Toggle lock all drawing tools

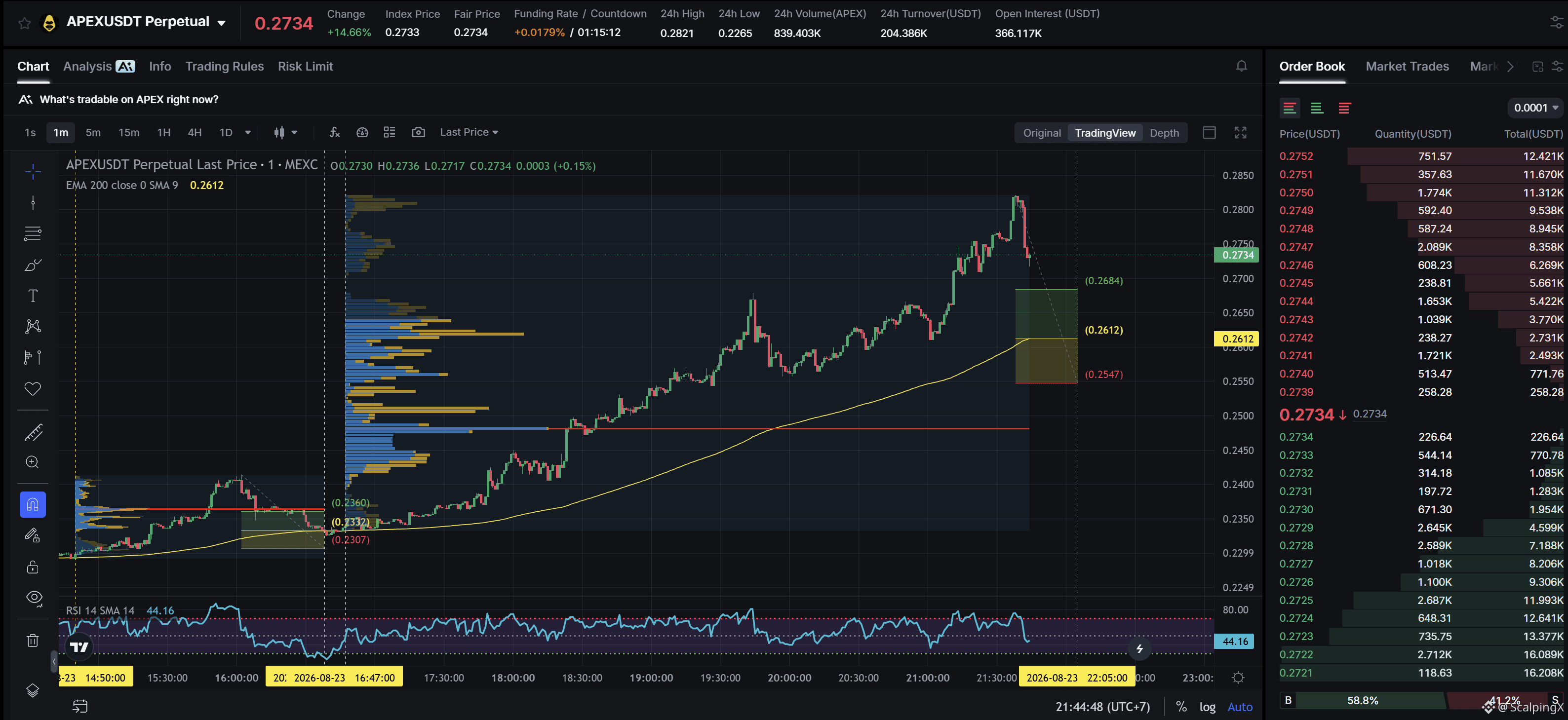point(33,567)
